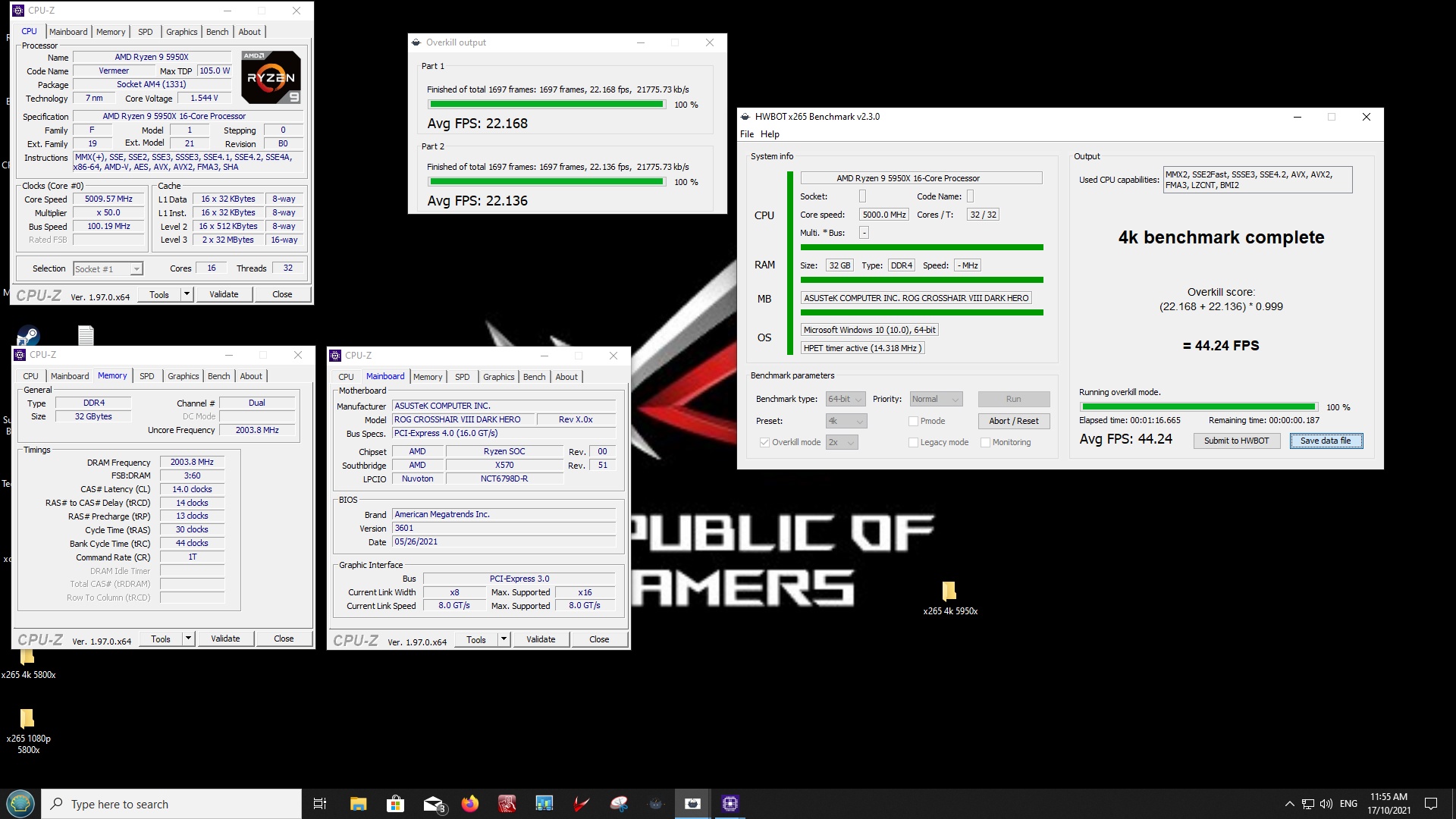Open the red checkmark taskbar icon
1456x819 pixels.
[582, 804]
